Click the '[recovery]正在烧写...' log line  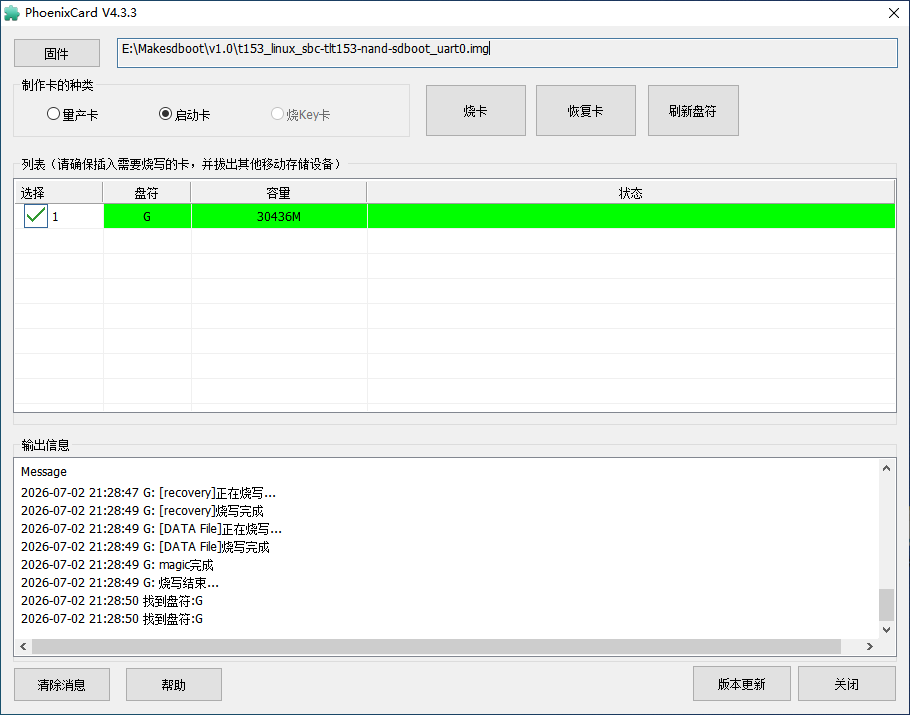pos(149,493)
